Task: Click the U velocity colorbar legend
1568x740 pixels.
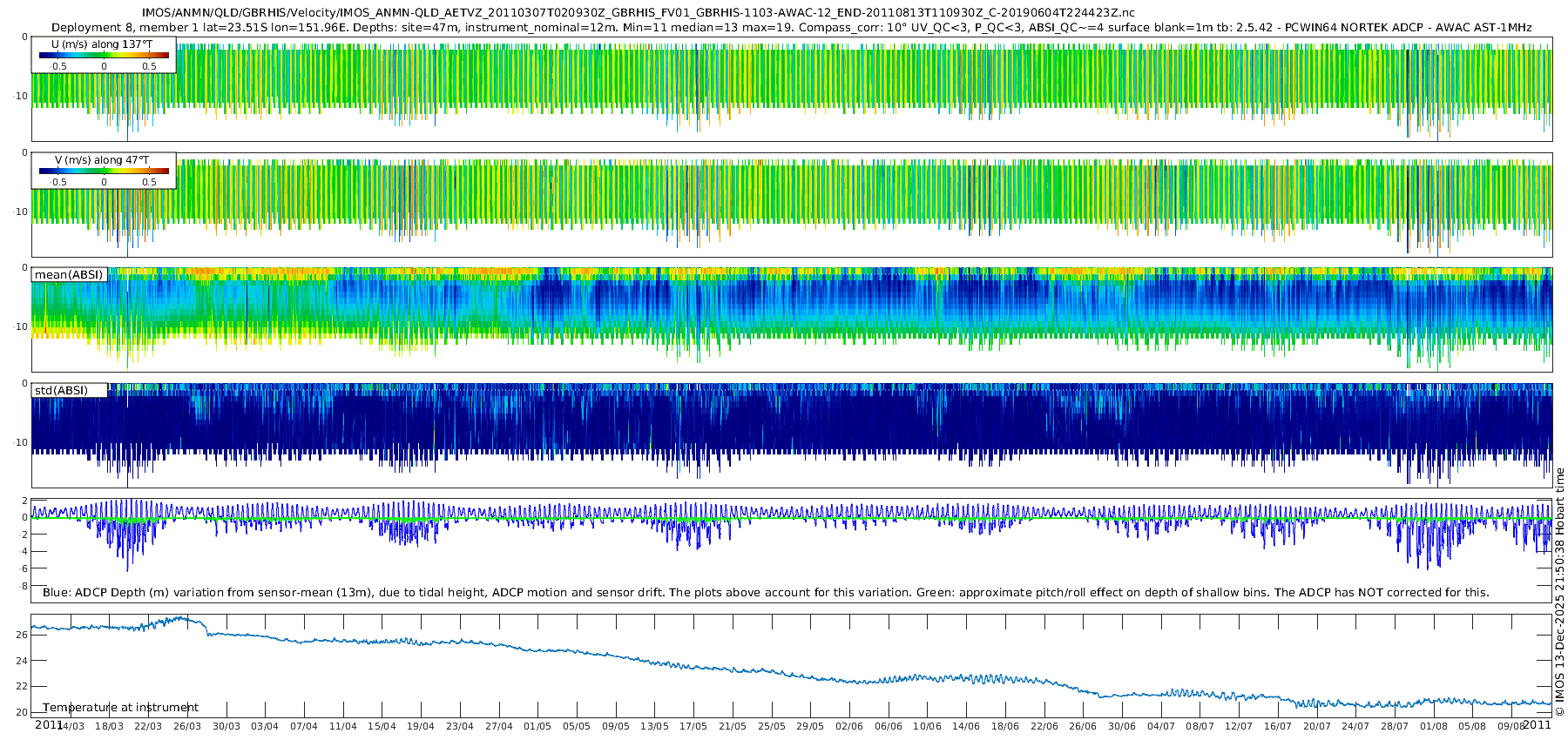Action: [x=104, y=55]
